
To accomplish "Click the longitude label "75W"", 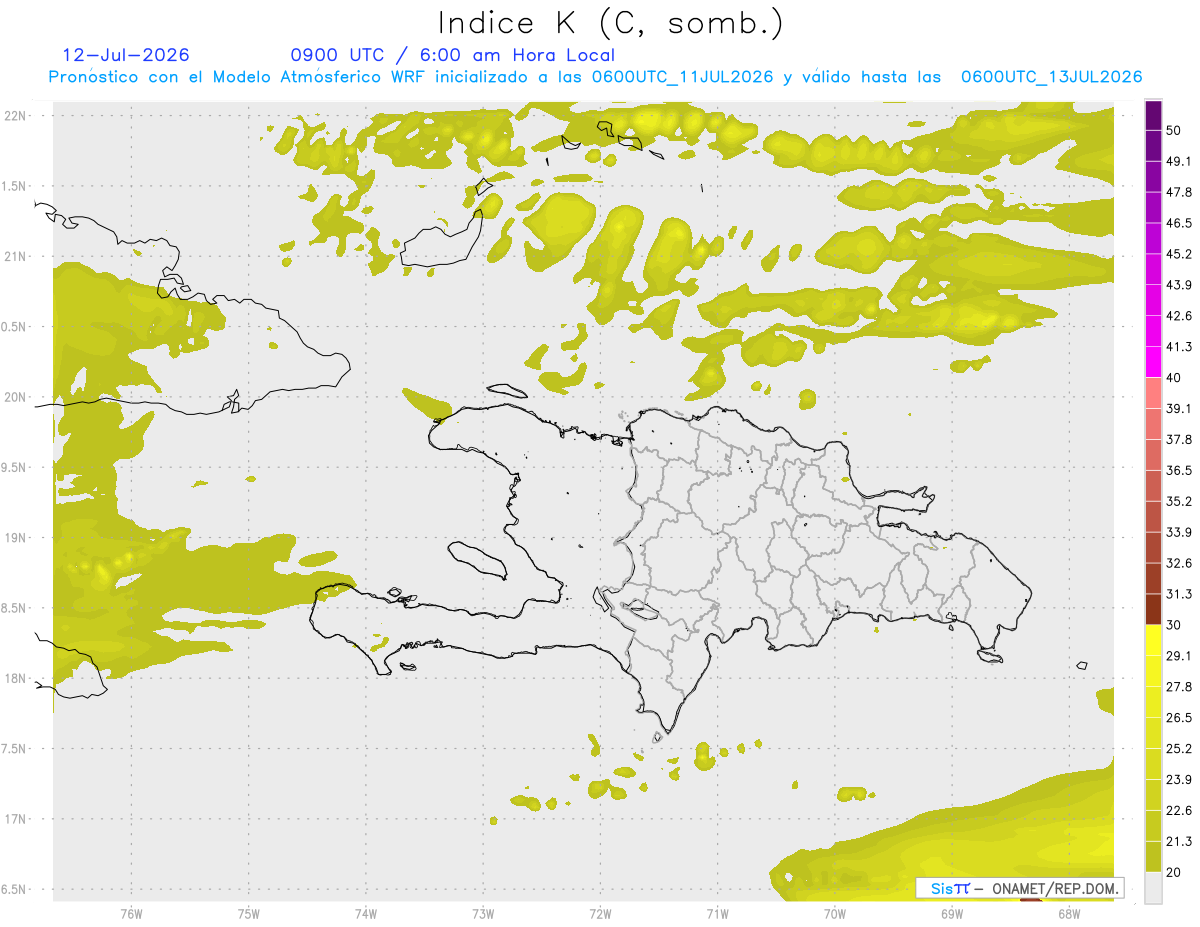I will [248, 914].
